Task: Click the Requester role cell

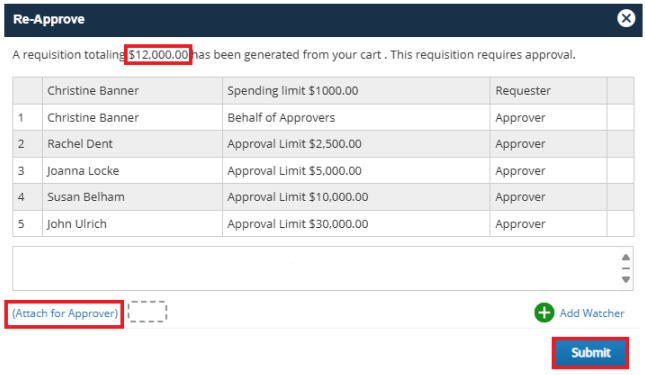Action: pyautogui.click(x=548, y=90)
